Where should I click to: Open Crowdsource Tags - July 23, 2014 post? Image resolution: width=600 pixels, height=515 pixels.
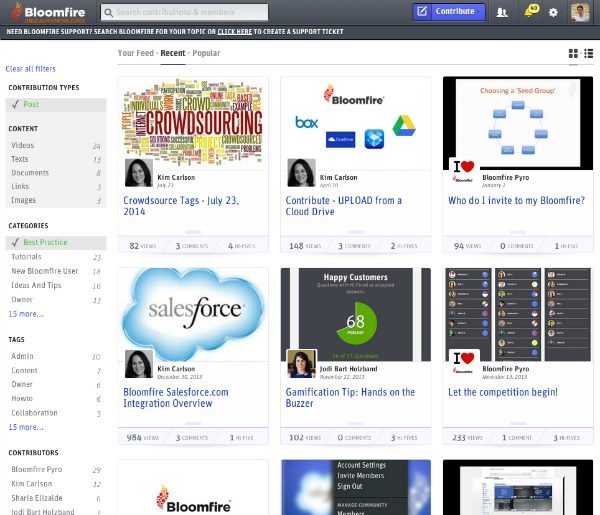pos(181,206)
